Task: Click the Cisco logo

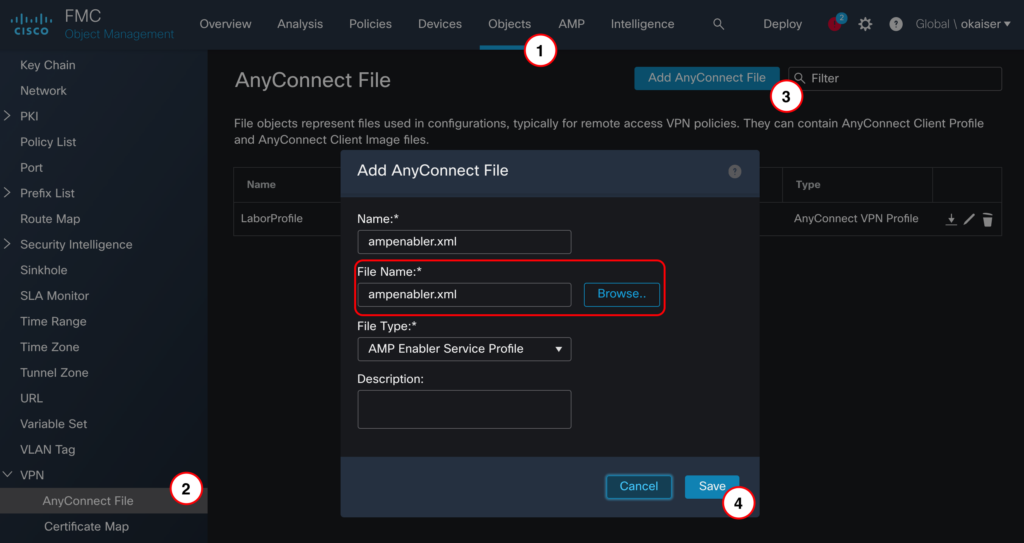Action: pyautogui.click(x=31, y=24)
